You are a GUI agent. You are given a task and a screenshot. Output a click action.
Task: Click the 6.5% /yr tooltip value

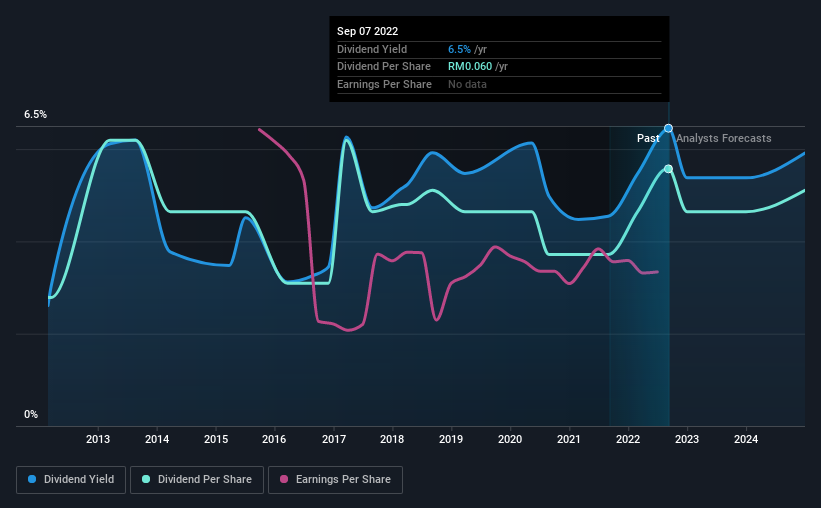click(x=467, y=49)
